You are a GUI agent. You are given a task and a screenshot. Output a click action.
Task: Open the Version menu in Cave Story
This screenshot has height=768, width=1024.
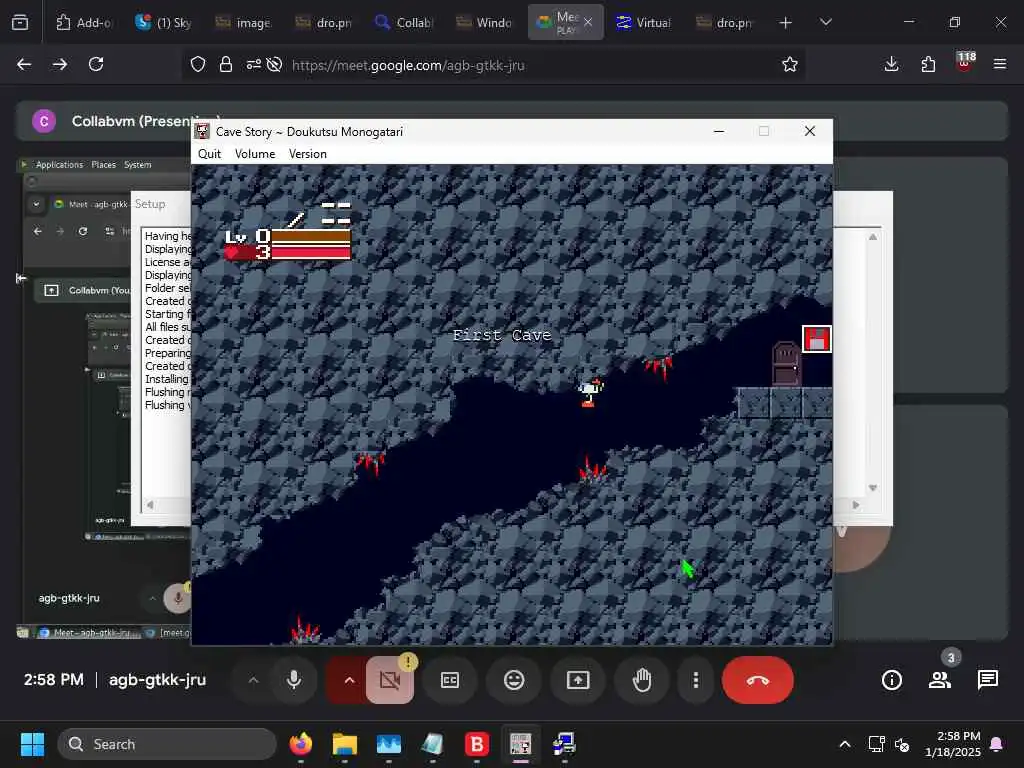click(308, 153)
